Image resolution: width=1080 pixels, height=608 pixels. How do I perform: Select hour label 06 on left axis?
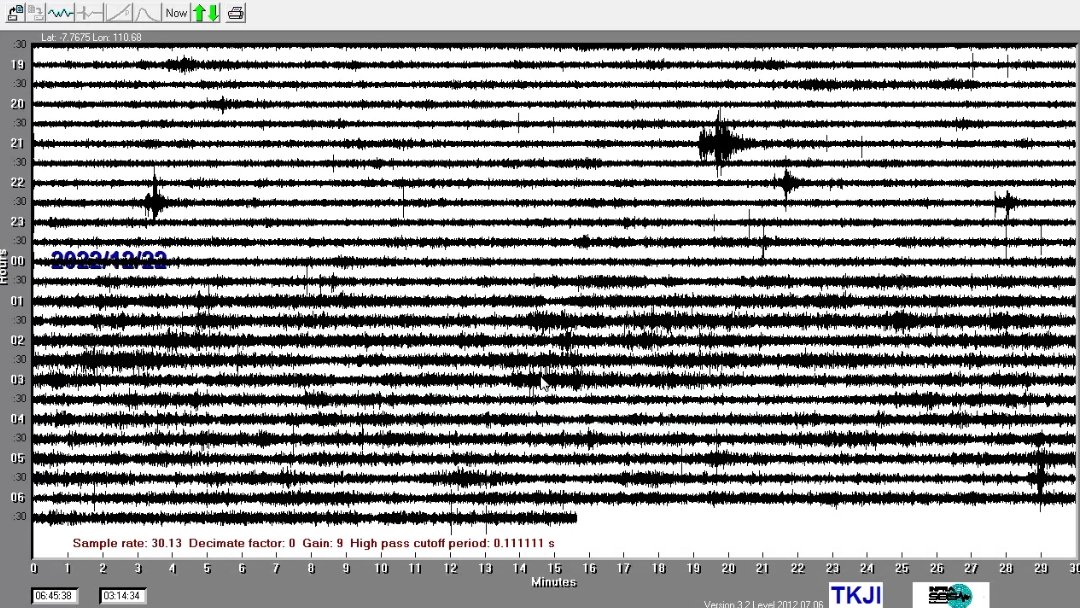click(x=17, y=497)
